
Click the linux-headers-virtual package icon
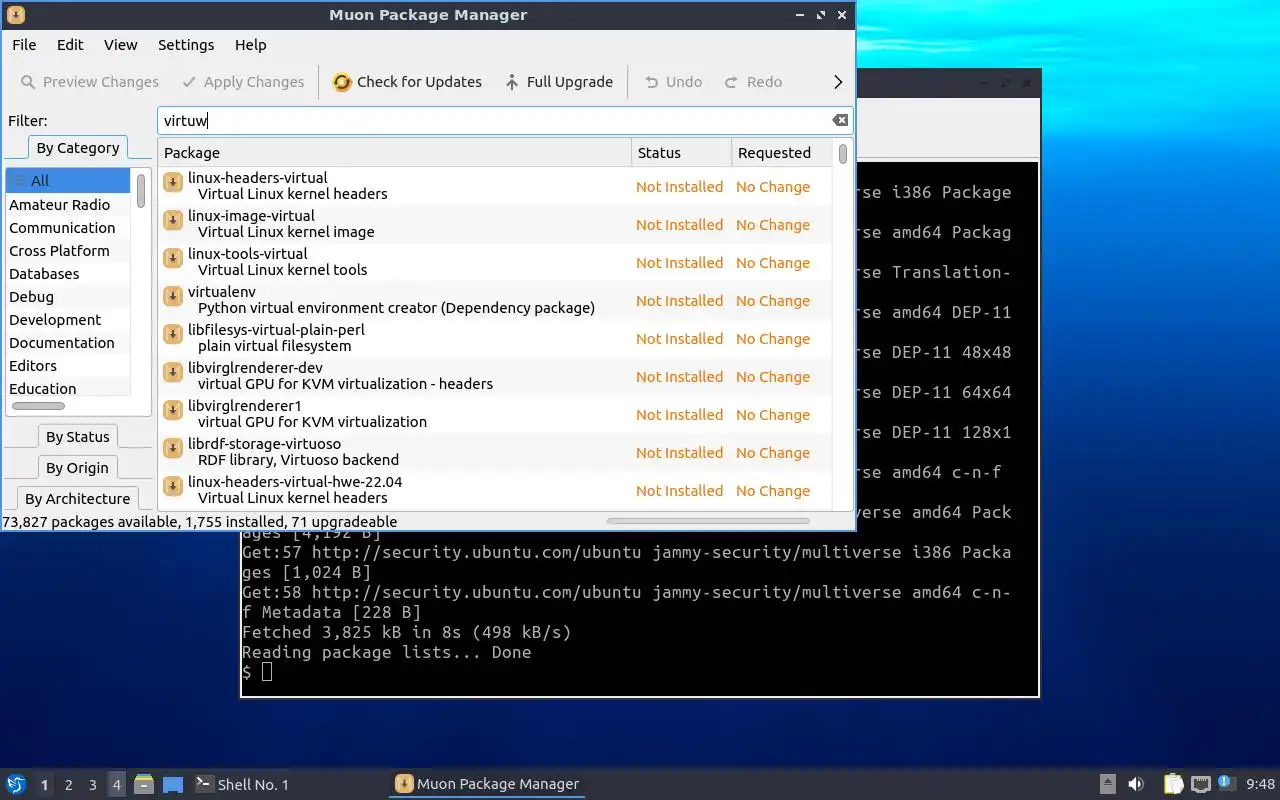[x=172, y=182]
